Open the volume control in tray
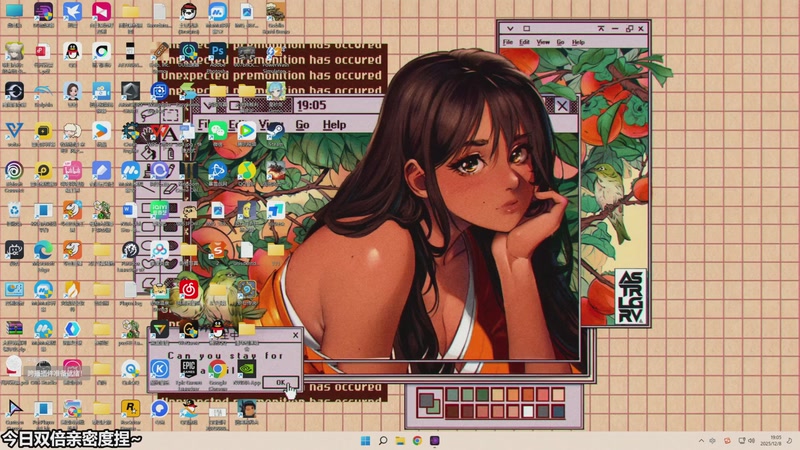Screen dimensions: 800x450 [x=752, y=441]
